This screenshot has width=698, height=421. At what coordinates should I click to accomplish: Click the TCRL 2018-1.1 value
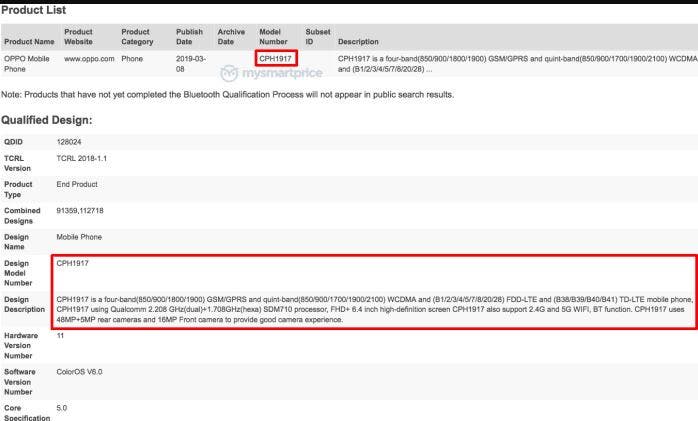coord(81,158)
